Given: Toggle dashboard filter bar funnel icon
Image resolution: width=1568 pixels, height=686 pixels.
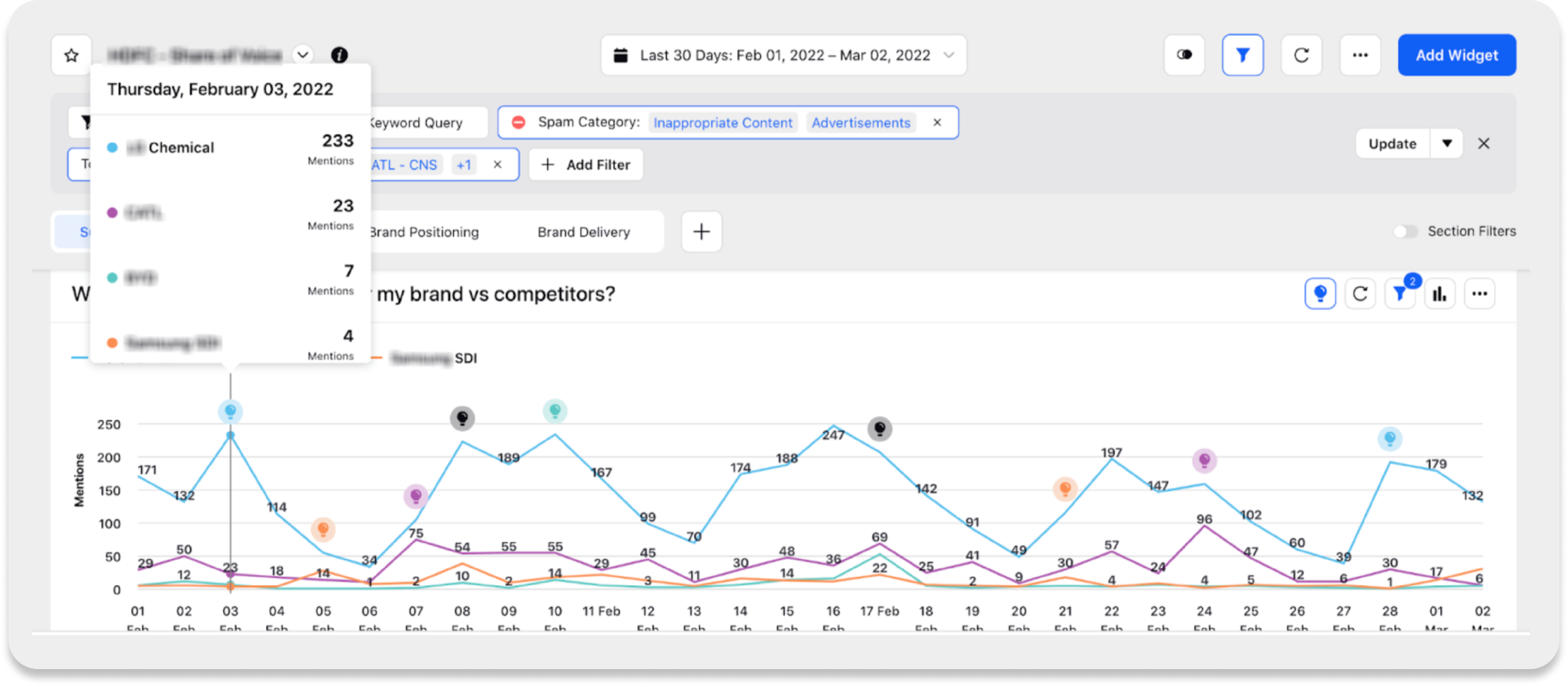Looking at the screenshot, I should pos(1243,55).
